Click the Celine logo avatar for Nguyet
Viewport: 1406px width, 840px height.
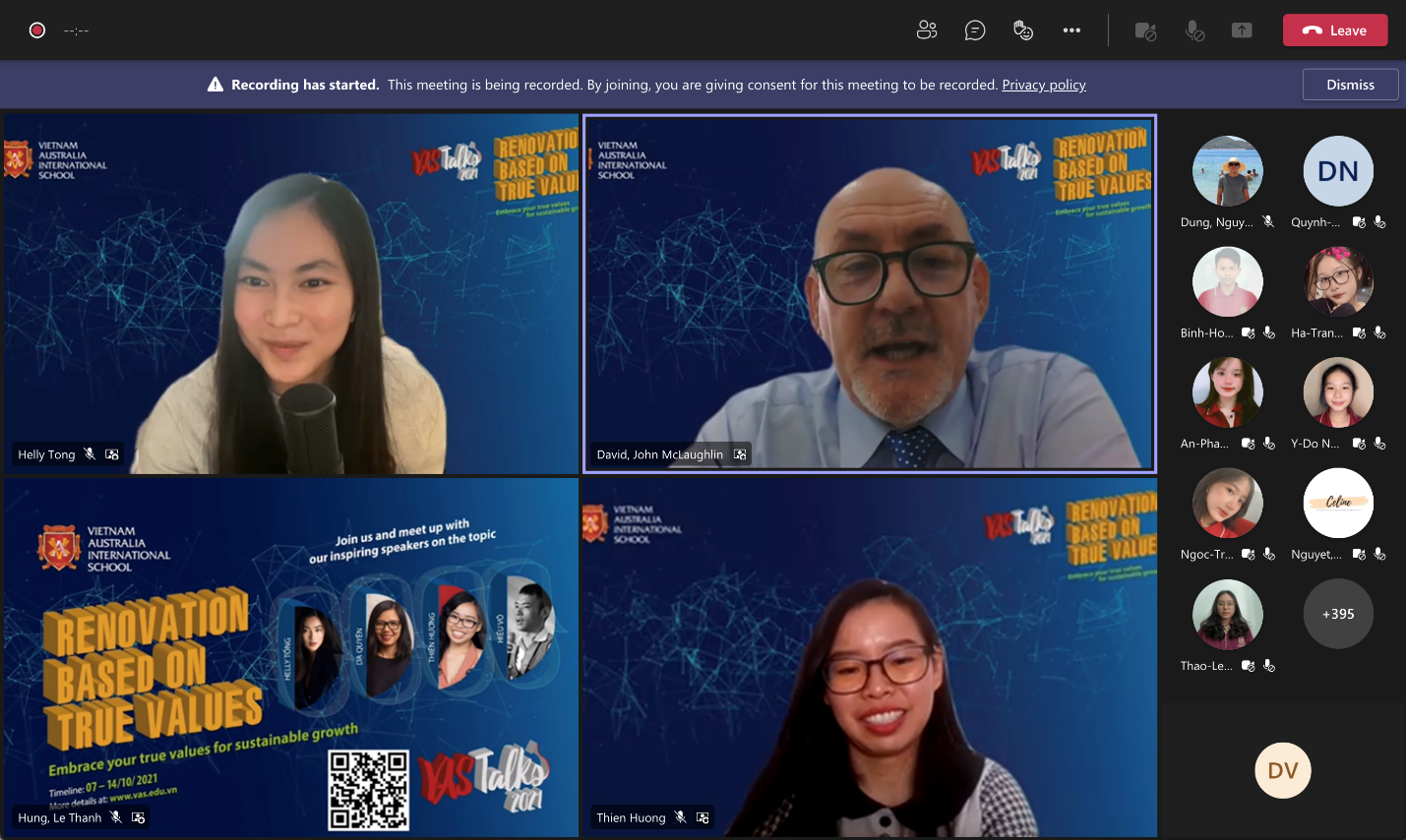point(1337,503)
